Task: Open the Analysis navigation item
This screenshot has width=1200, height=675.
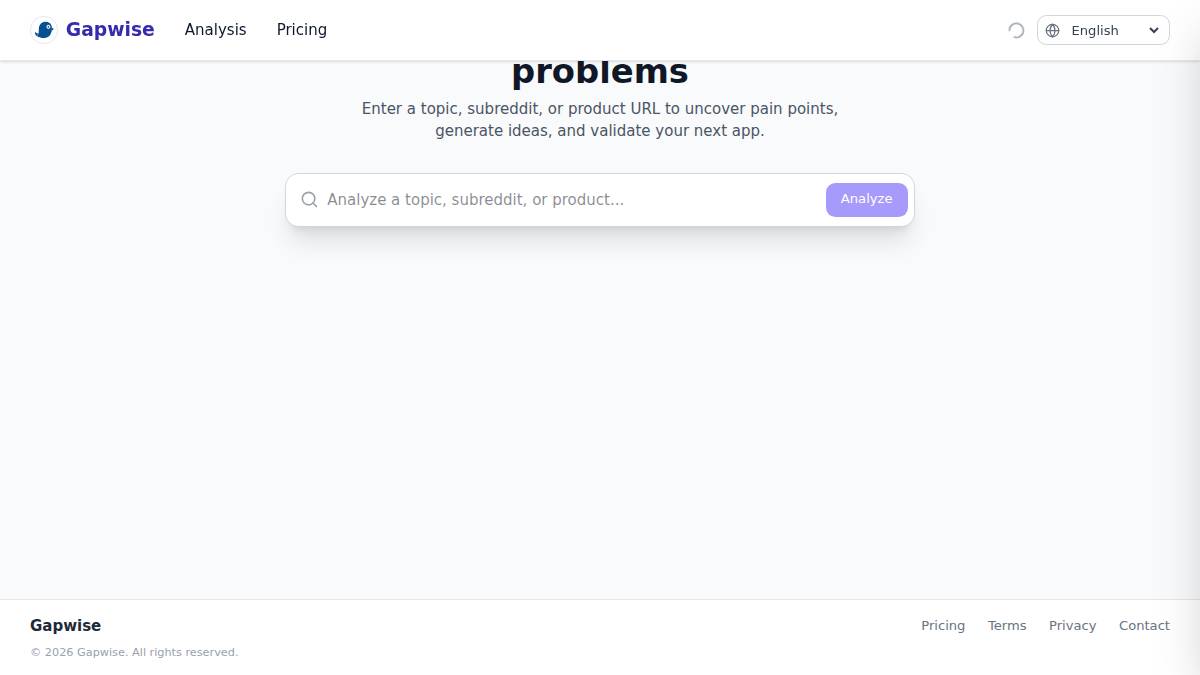Action: 215,30
